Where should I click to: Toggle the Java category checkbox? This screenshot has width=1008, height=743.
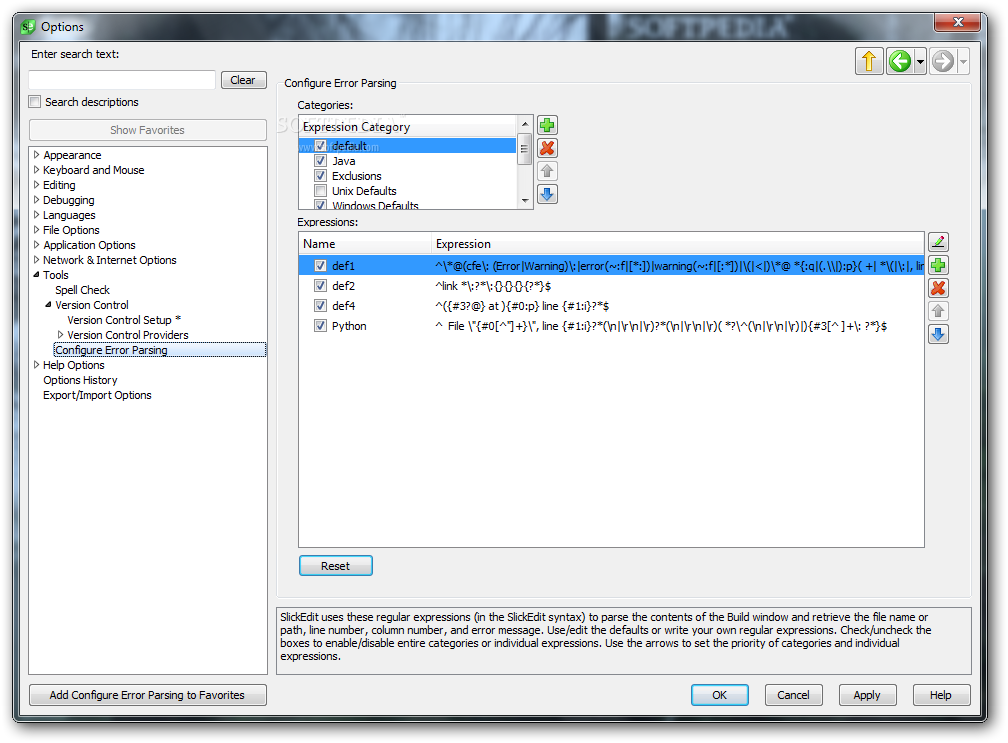(x=320, y=161)
